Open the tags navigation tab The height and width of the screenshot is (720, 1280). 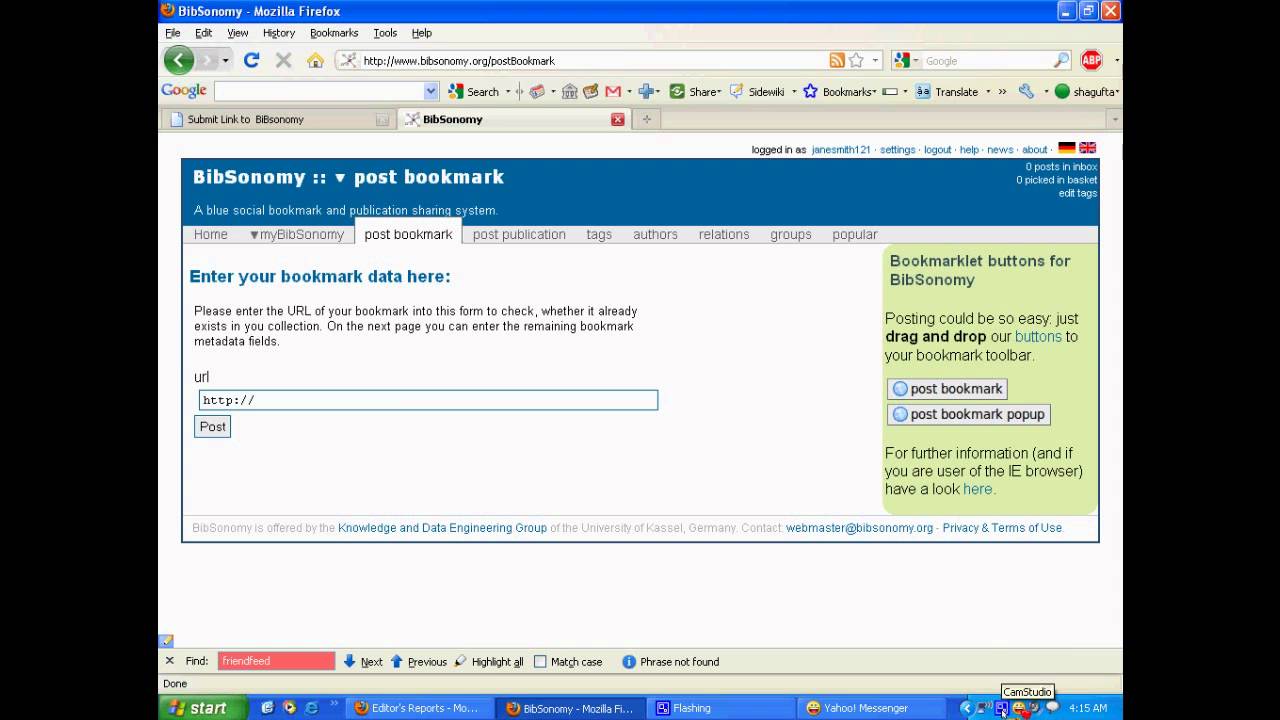(x=599, y=234)
